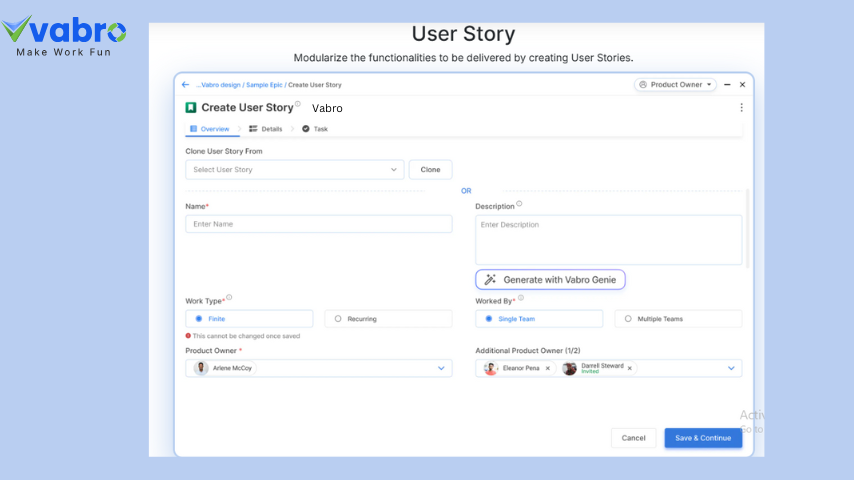Screen dimensions: 854x480
Task: Open the Product Owner role dropdown
Action: tap(675, 84)
